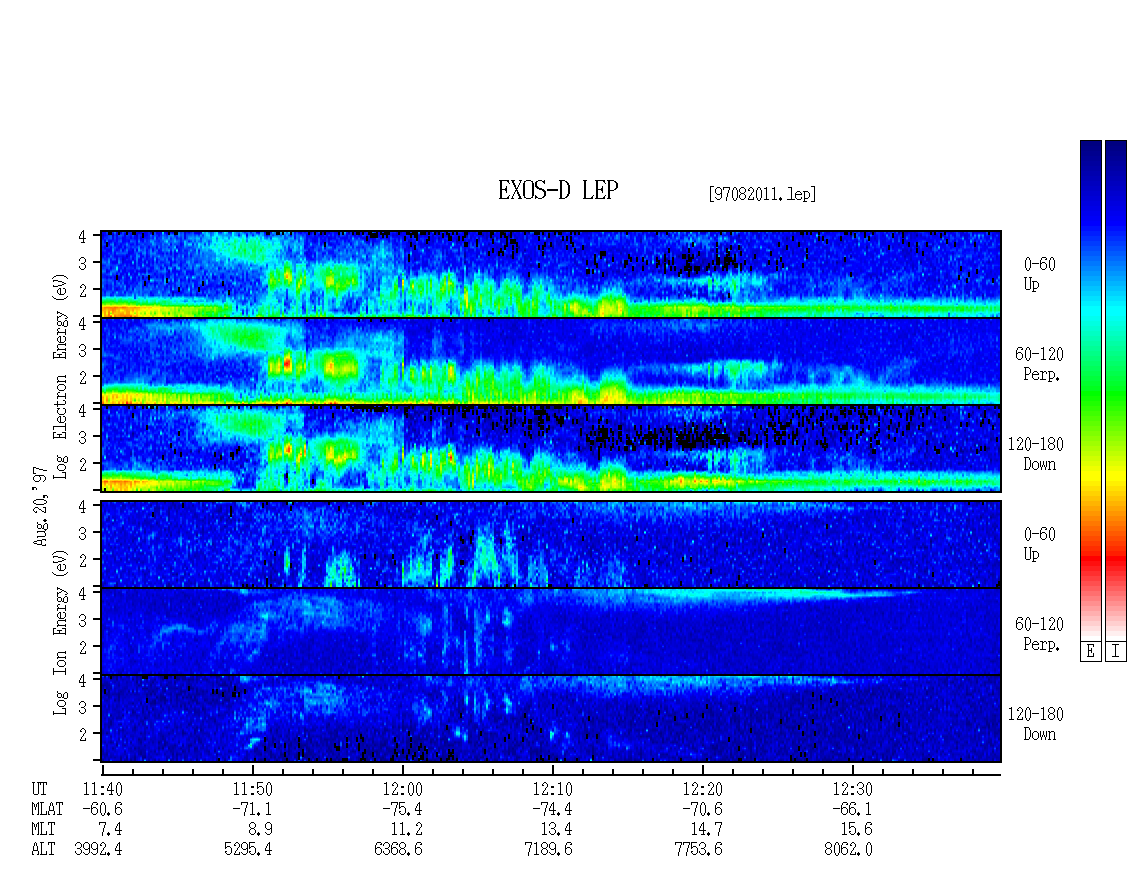
Task: Select the file name [97082011.lep]
Action: coord(762,194)
